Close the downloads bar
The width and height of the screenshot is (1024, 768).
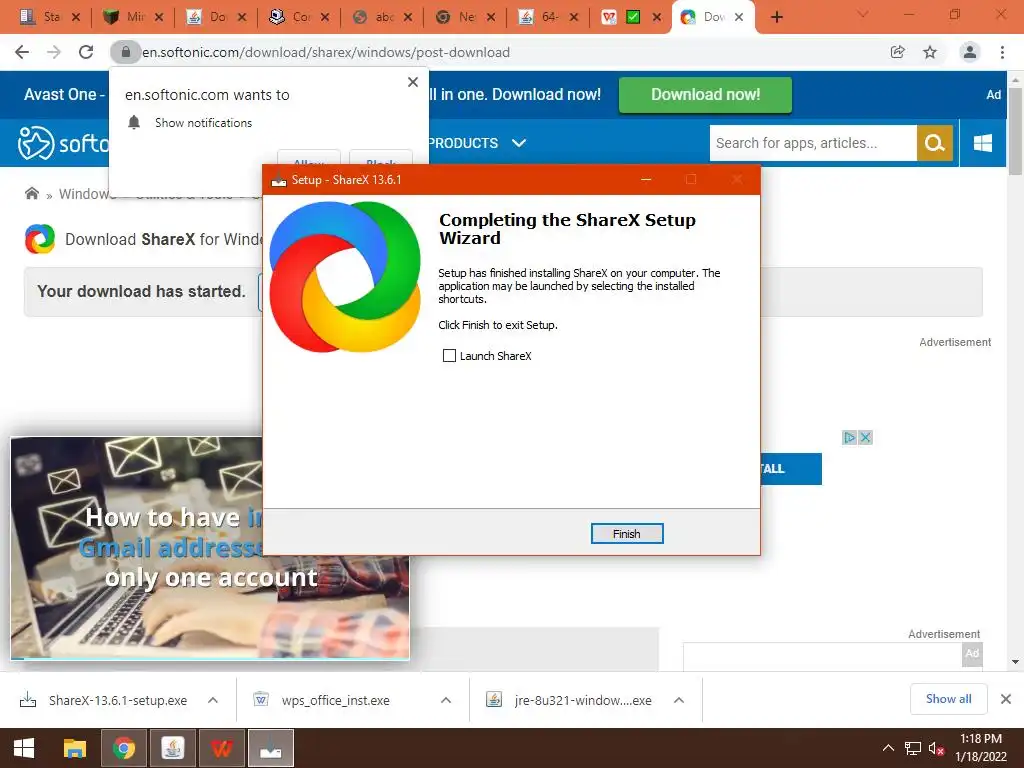[1006, 699]
